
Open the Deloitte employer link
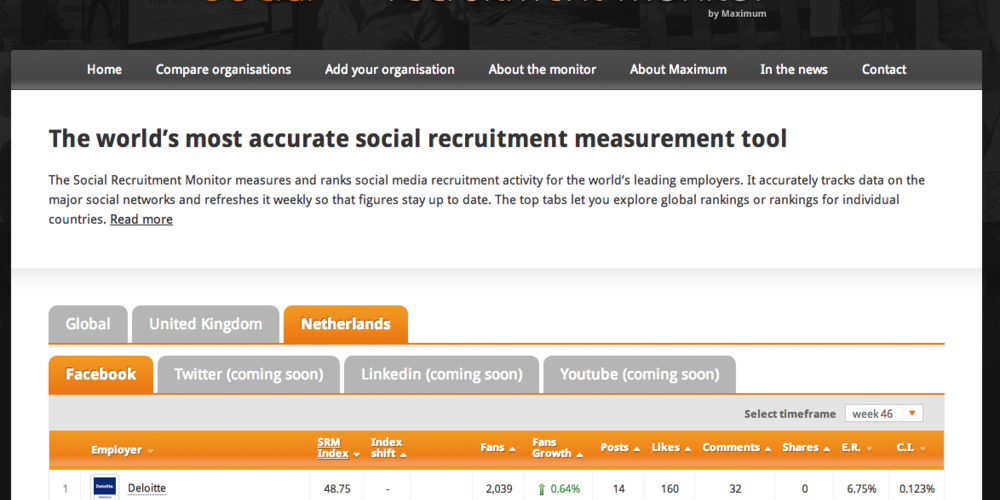coord(147,489)
